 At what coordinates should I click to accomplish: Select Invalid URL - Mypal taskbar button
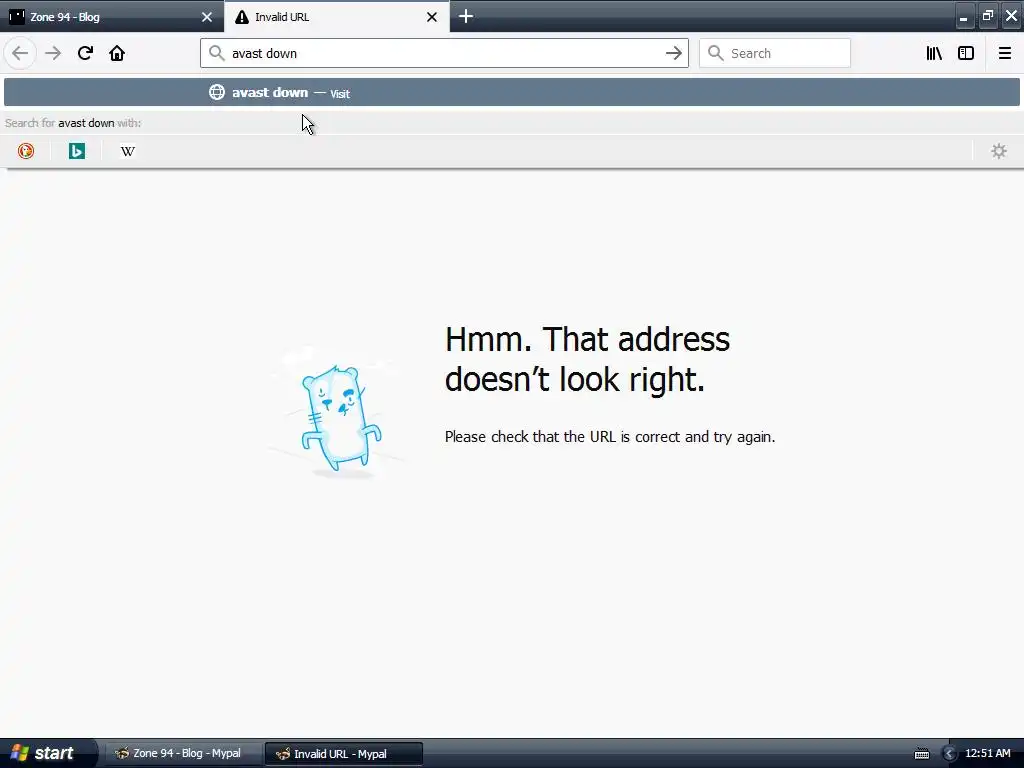point(344,754)
